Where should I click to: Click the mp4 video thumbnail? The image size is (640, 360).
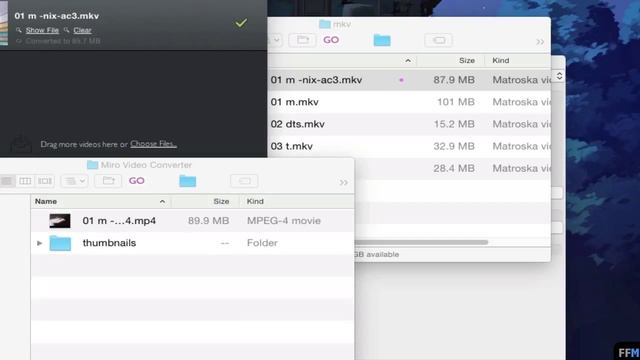60,221
